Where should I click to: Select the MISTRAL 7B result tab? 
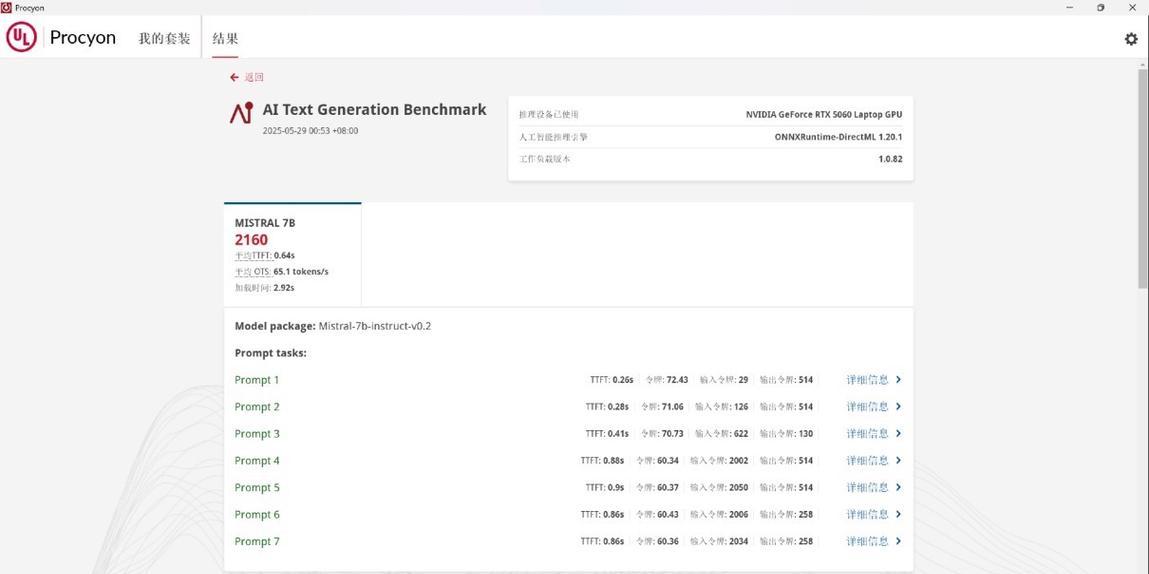292,254
